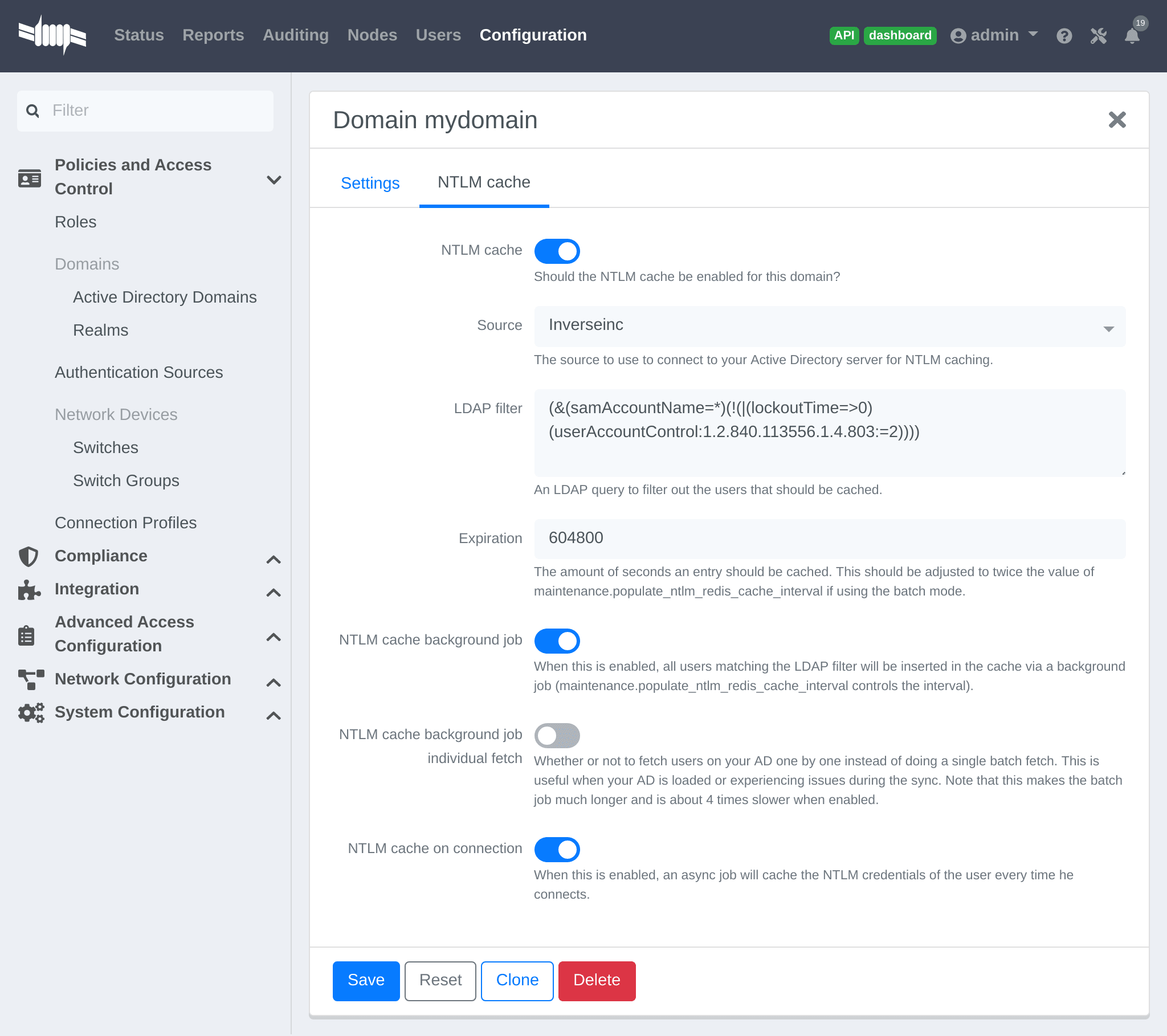The width and height of the screenshot is (1167, 1036).
Task: Open the Auditing menu
Action: (295, 35)
